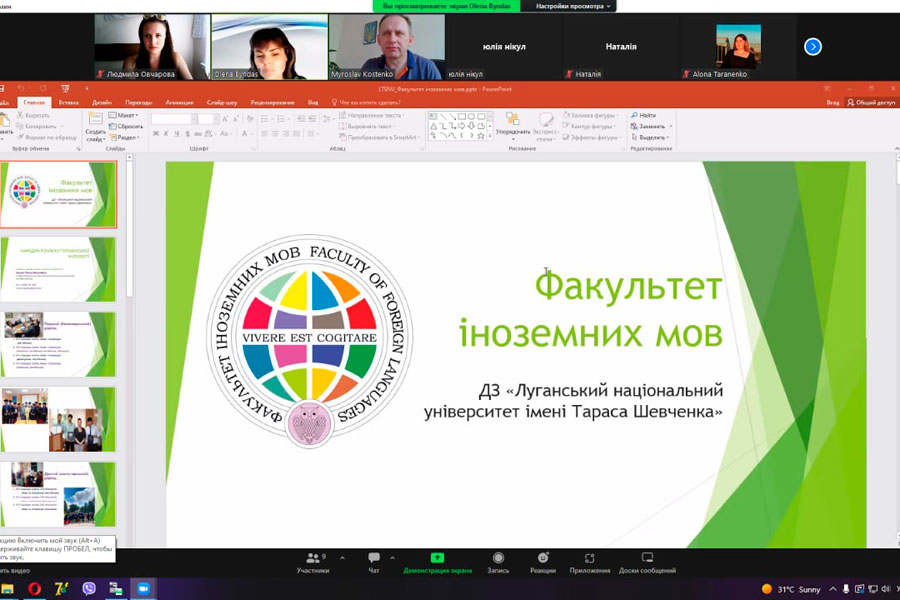
Task: Switch to Вставка ribbon tab
Action: pos(69,102)
